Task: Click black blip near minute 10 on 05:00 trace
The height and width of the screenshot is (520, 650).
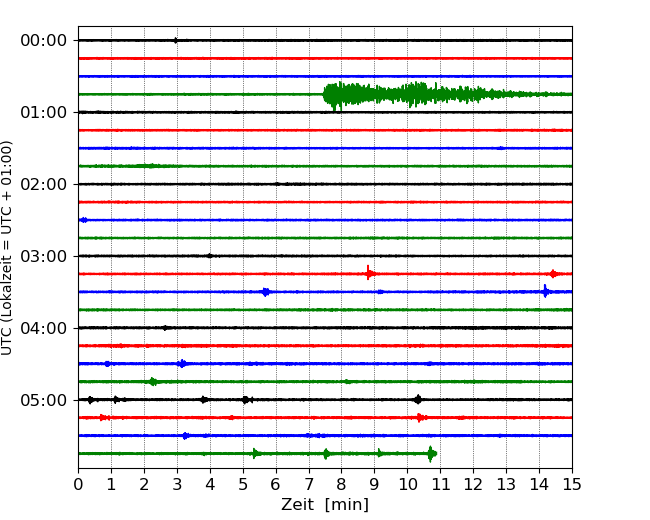Action: pyautogui.click(x=418, y=400)
